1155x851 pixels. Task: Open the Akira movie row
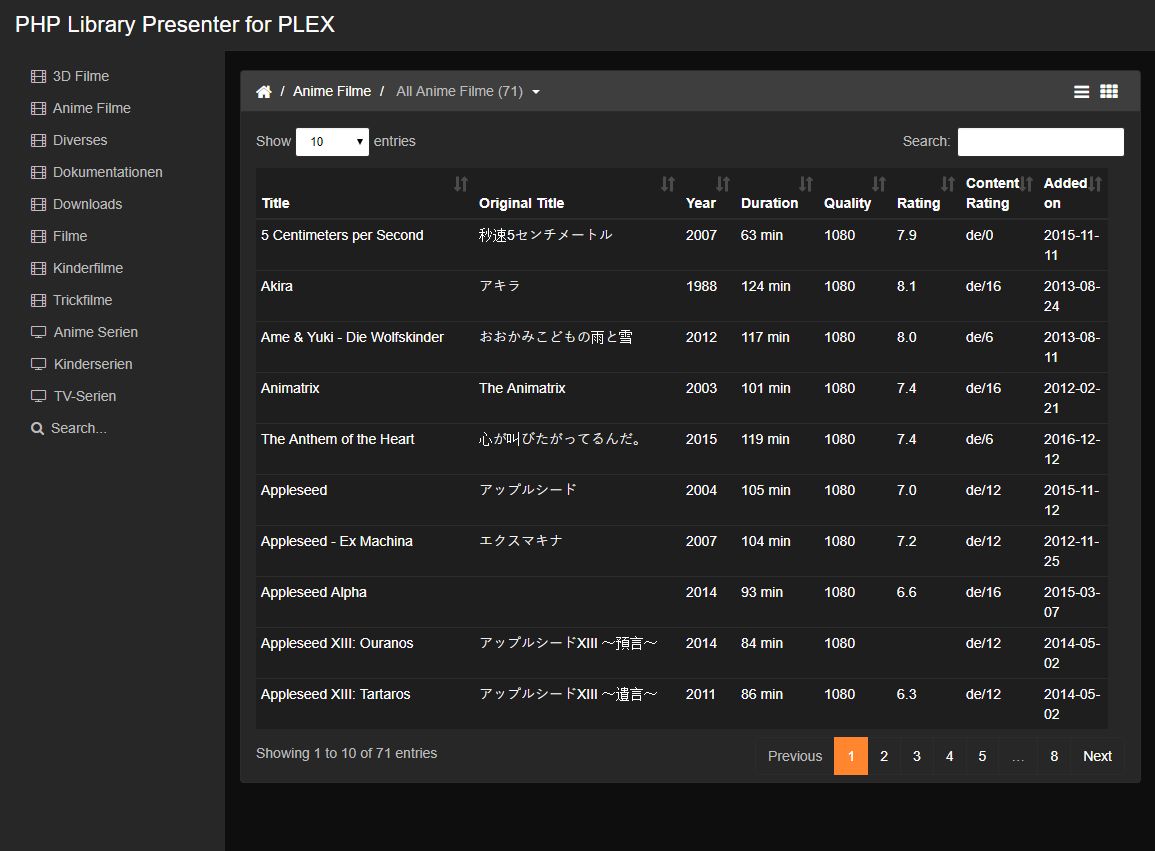click(277, 287)
